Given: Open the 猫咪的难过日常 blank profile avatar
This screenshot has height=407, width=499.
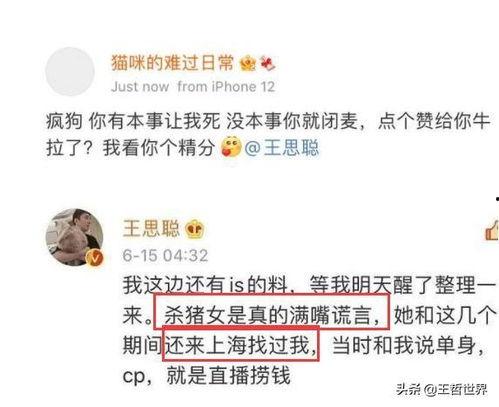Looking at the screenshot, I should point(70,71).
